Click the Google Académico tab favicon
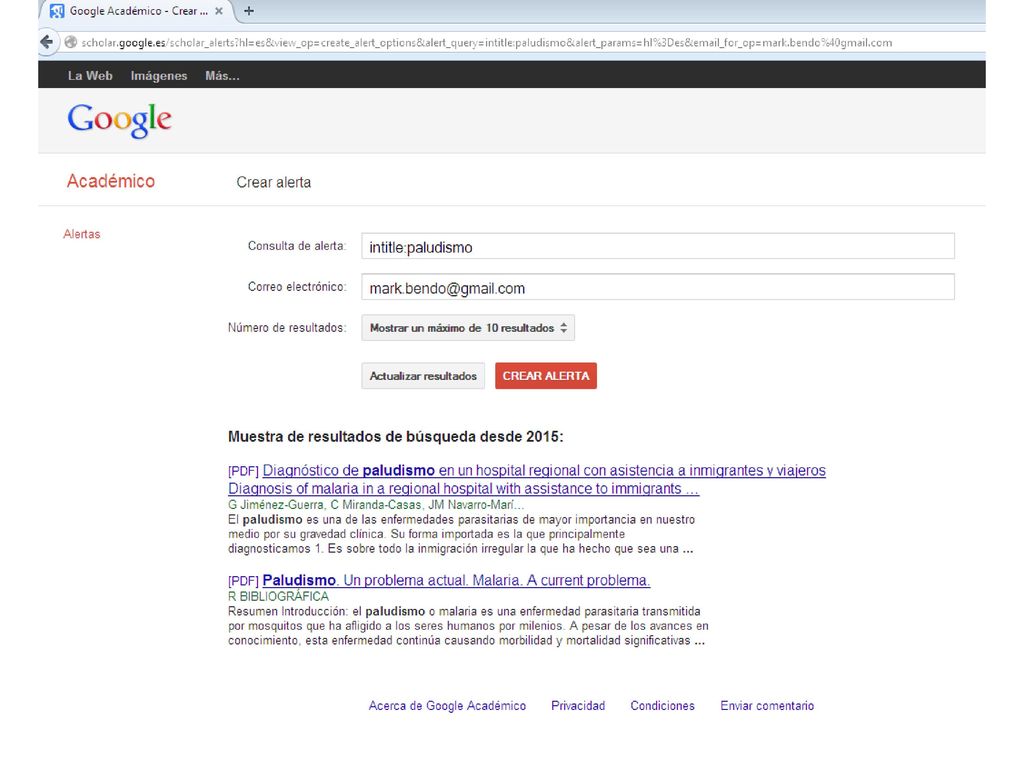This screenshot has width=1024, height=768. (57, 11)
